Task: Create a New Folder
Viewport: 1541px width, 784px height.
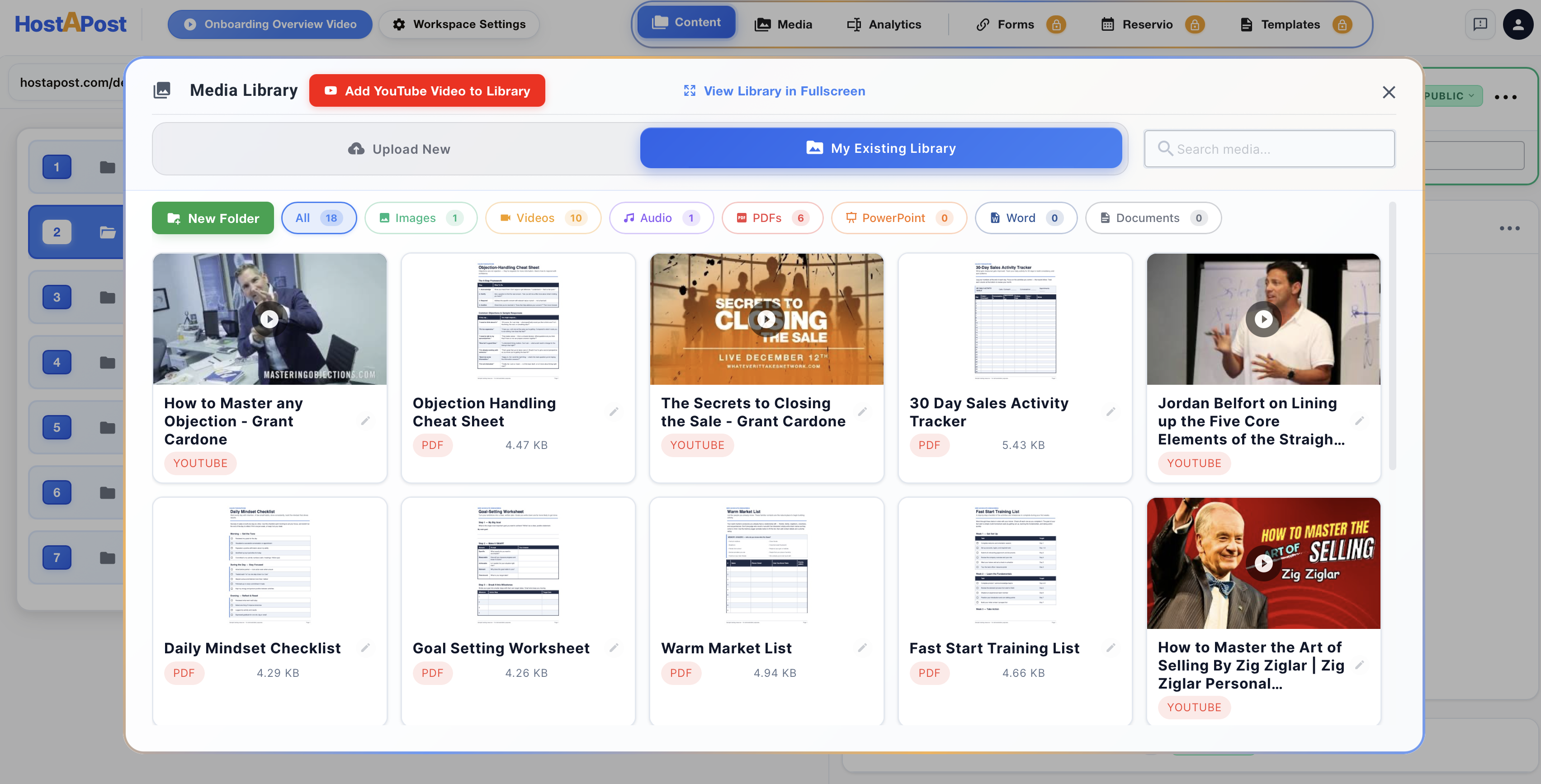Action: pyautogui.click(x=213, y=218)
